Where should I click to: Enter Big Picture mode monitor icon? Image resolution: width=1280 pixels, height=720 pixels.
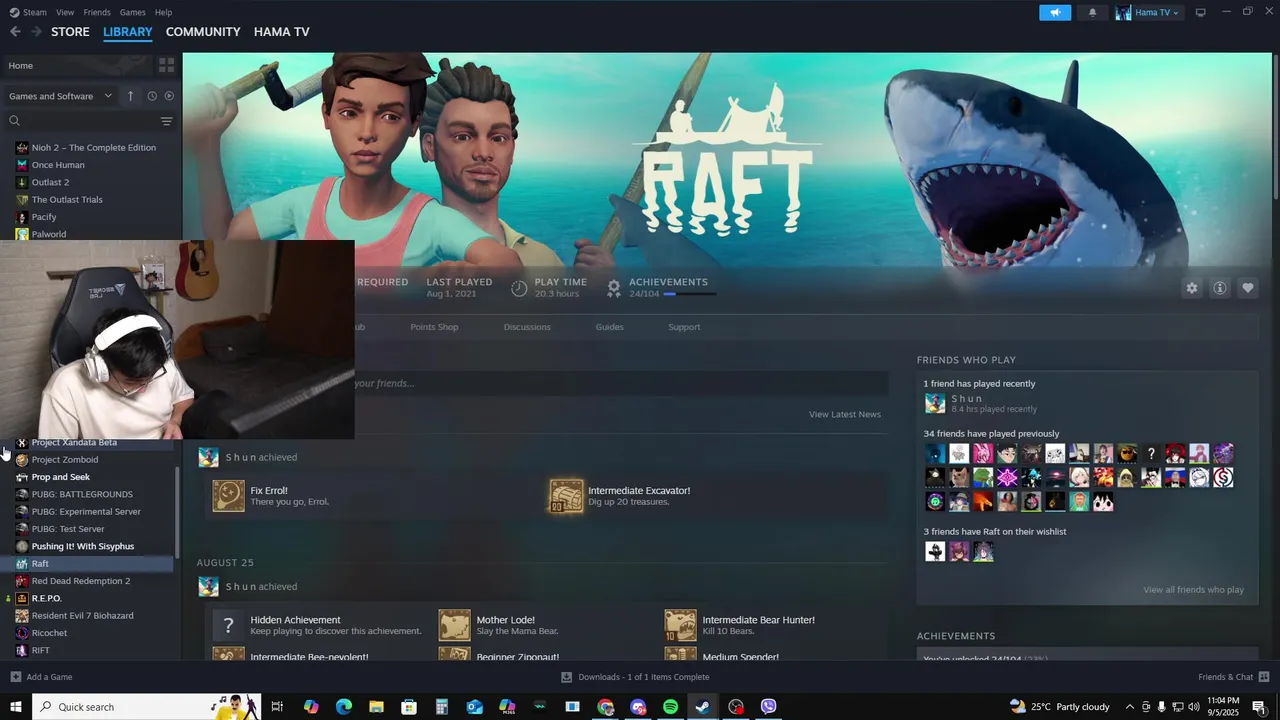[x=1201, y=12]
